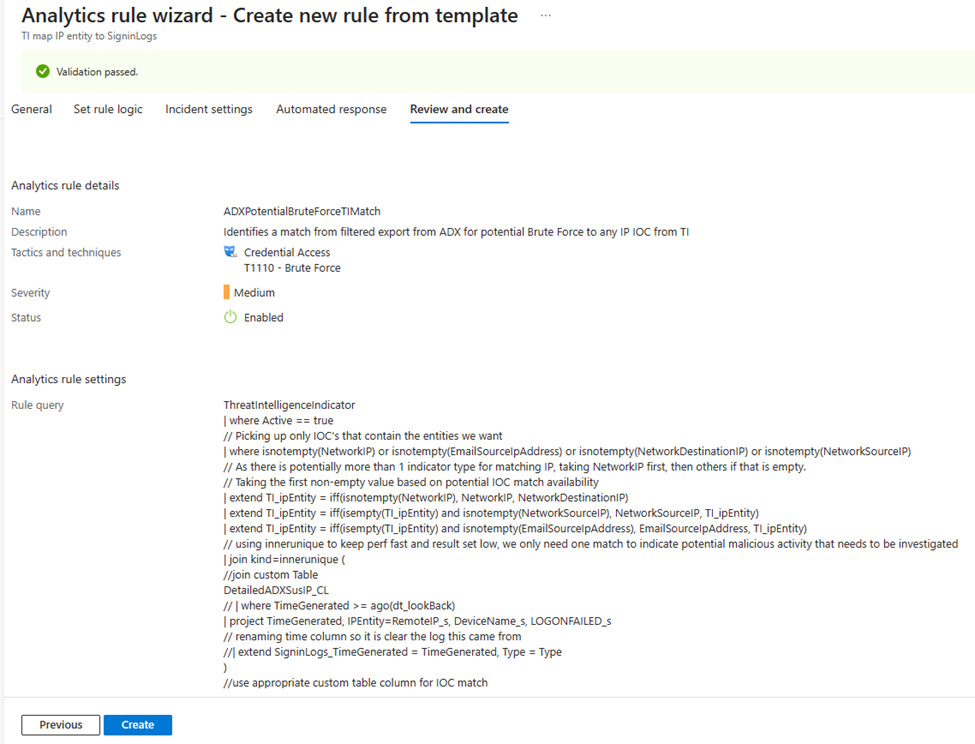Viewport: 975px width, 744px height.
Task: Select the Automated response tab
Action: click(x=331, y=109)
